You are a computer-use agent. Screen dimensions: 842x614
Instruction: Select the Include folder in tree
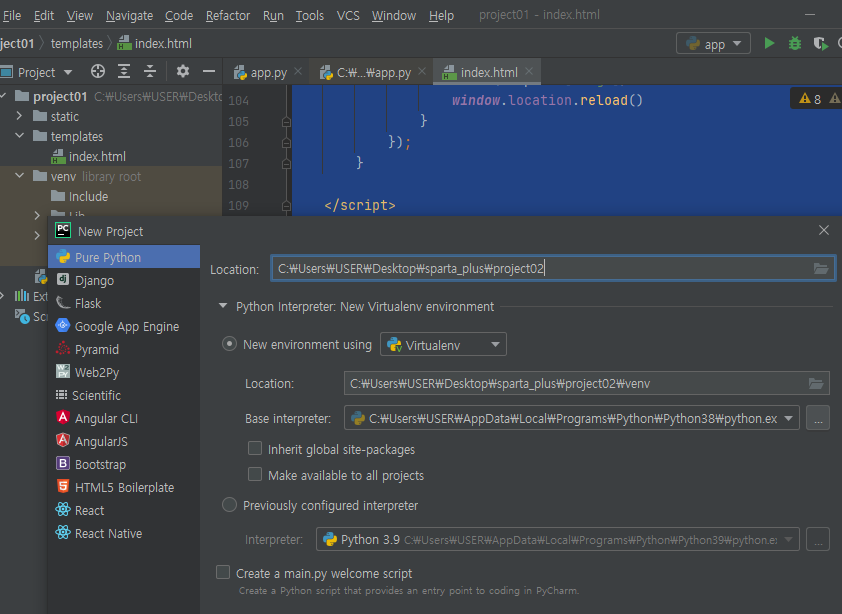(79, 197)
